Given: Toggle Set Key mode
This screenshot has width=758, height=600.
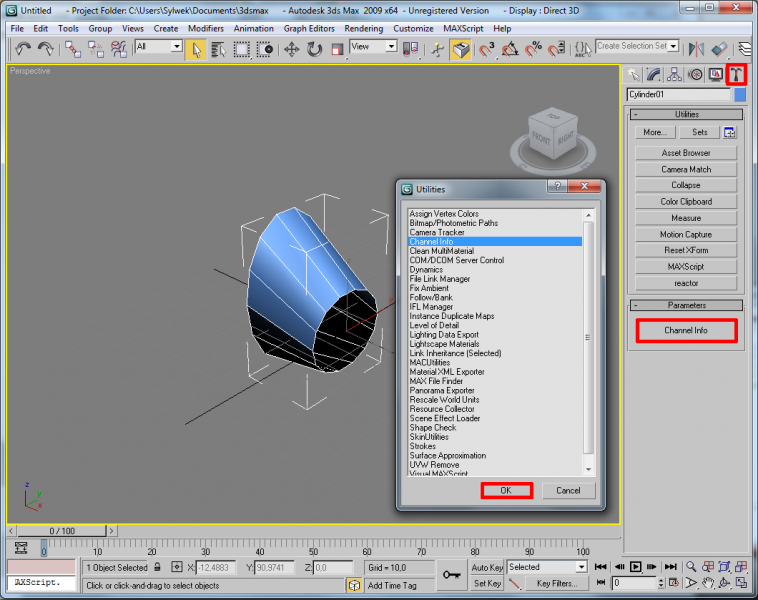Looking at the screenshot, I should 487,583.
